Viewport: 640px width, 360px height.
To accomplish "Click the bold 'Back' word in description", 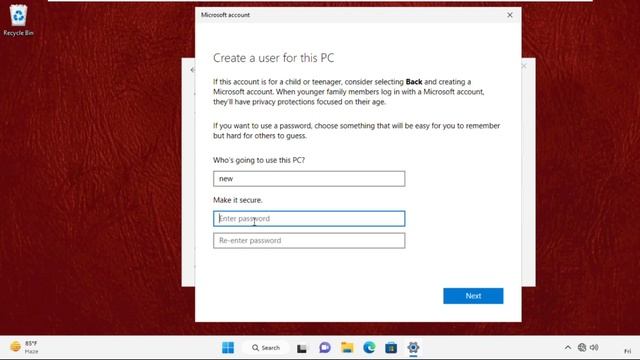I will click(x=414, y=82).
